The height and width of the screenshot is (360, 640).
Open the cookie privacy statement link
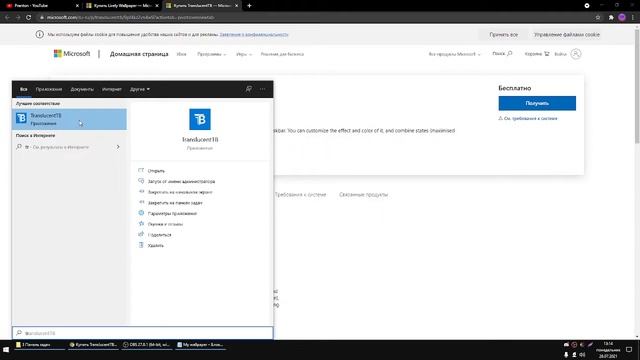point(254,35)
